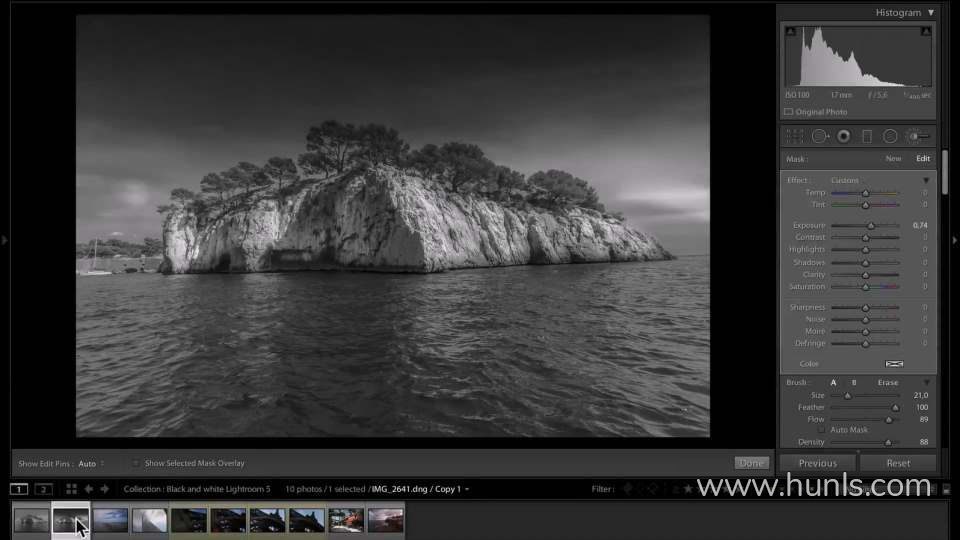Enable the Auto Mask checkbox
Viewport: 960px width, 540px height.
pyautogui.click(x=822, y=430)
